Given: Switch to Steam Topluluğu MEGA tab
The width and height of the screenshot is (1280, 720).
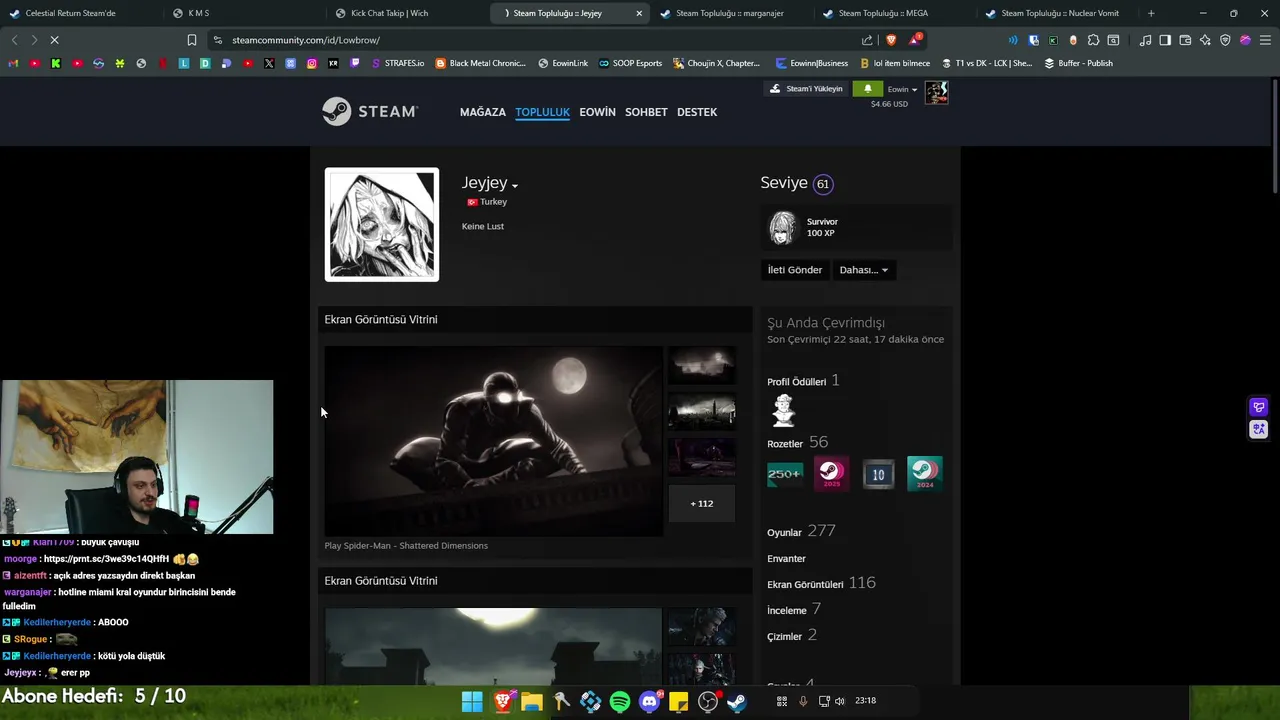Looking at the screenshot, I should [895, 13].
